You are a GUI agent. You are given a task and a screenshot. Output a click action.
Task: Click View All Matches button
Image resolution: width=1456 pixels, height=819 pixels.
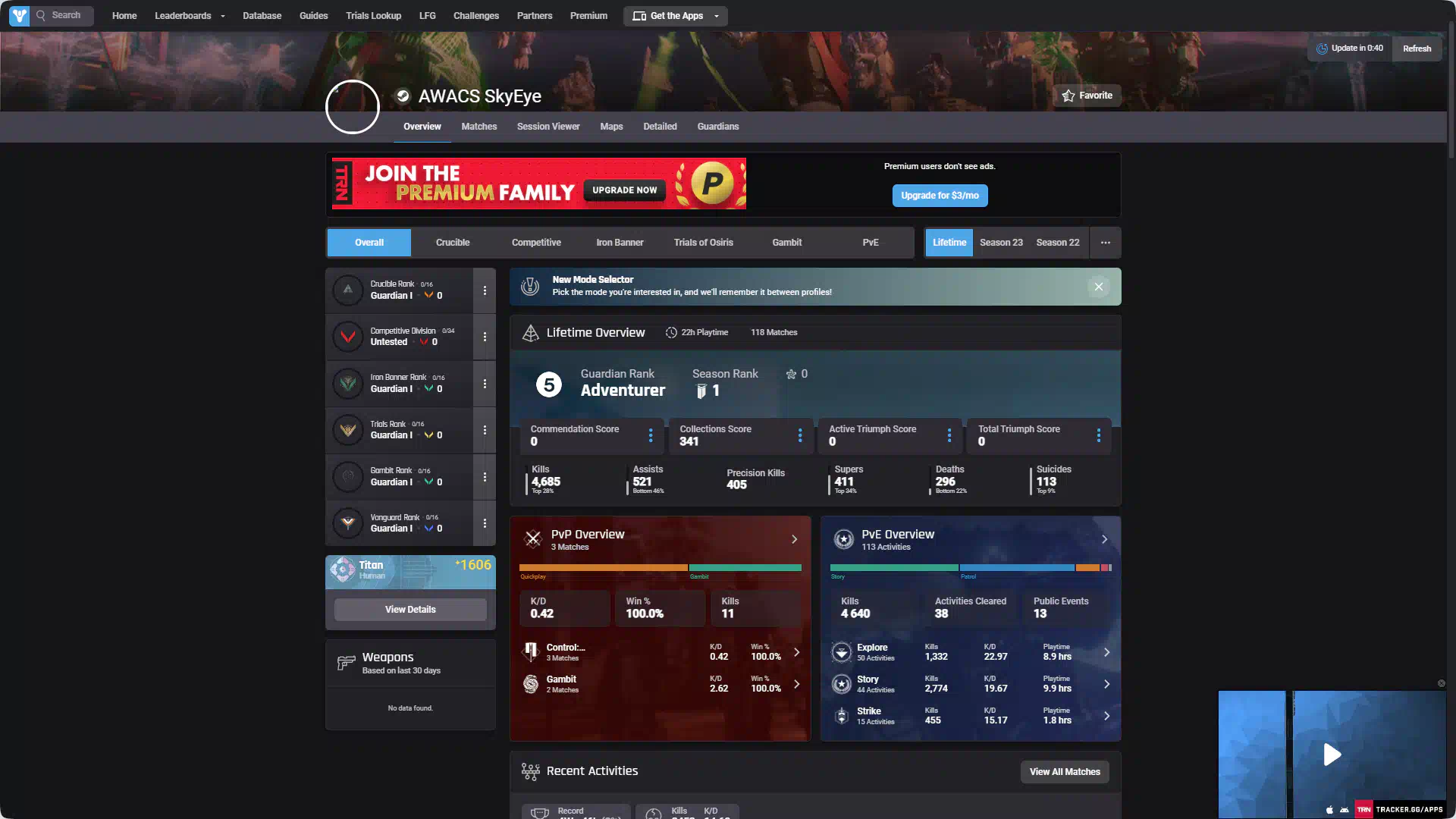coord(1065,772)
